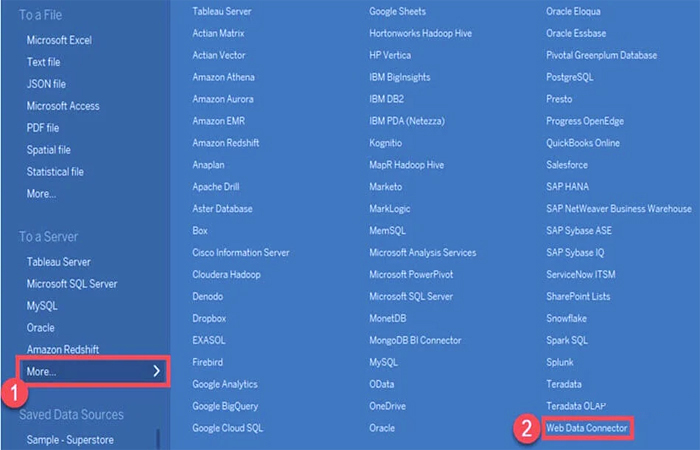Open Progress OpenEdge
Image resolution: width=700 pixels, height=450 pixels.
tap(585, 121)
